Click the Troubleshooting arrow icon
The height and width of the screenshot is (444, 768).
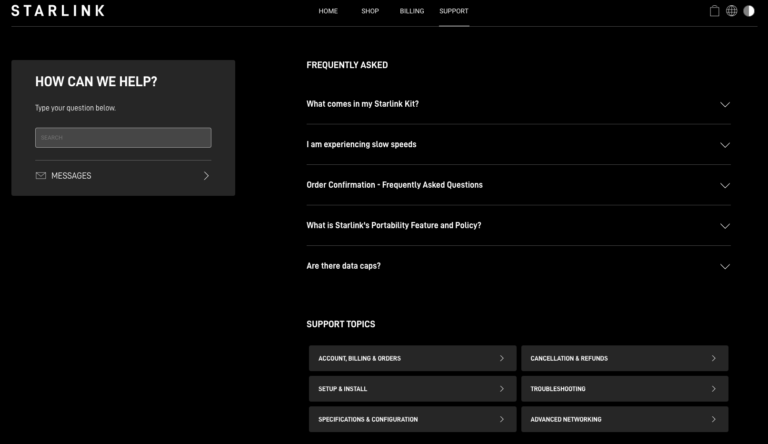(713, 389)
